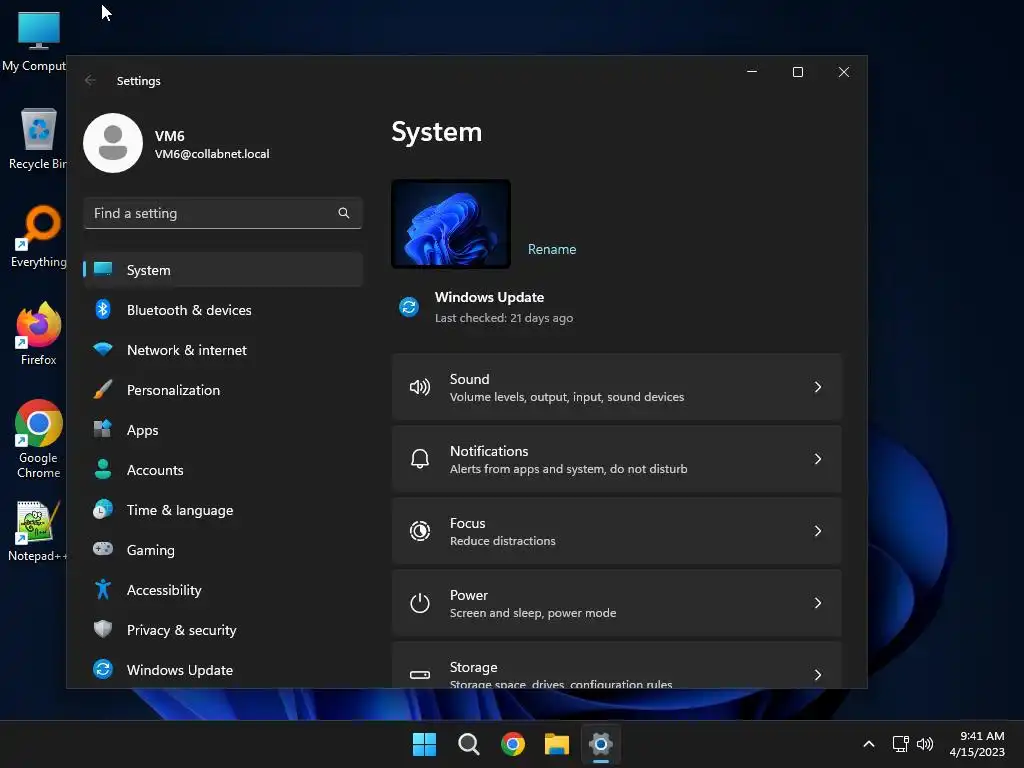Open Time & language settings

coord(223,509)
